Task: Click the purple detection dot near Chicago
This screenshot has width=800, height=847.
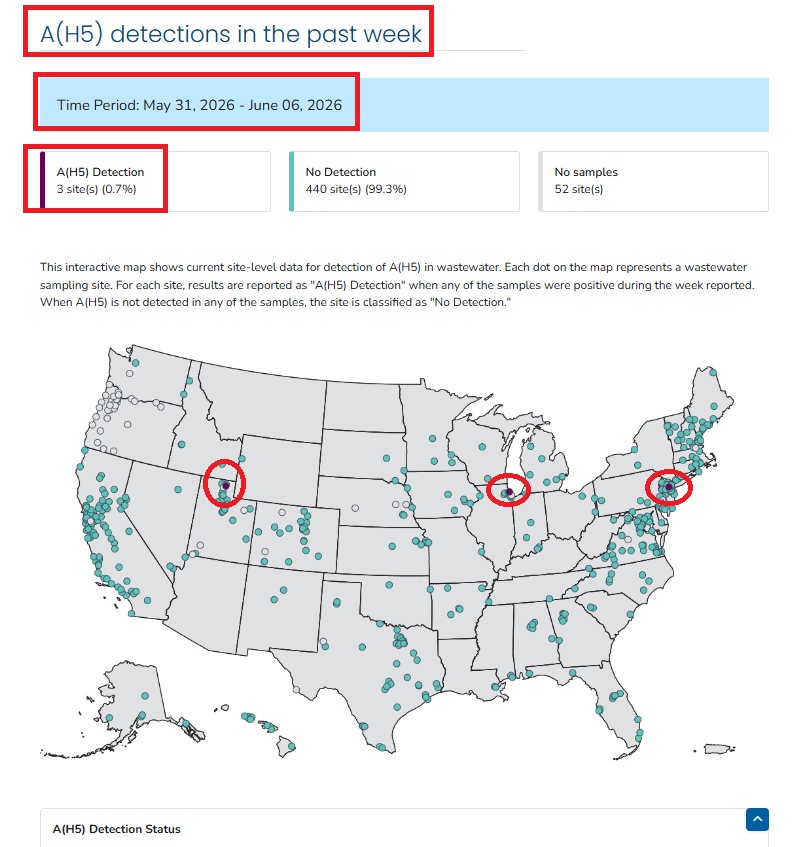Action: [x=509, y=491]
